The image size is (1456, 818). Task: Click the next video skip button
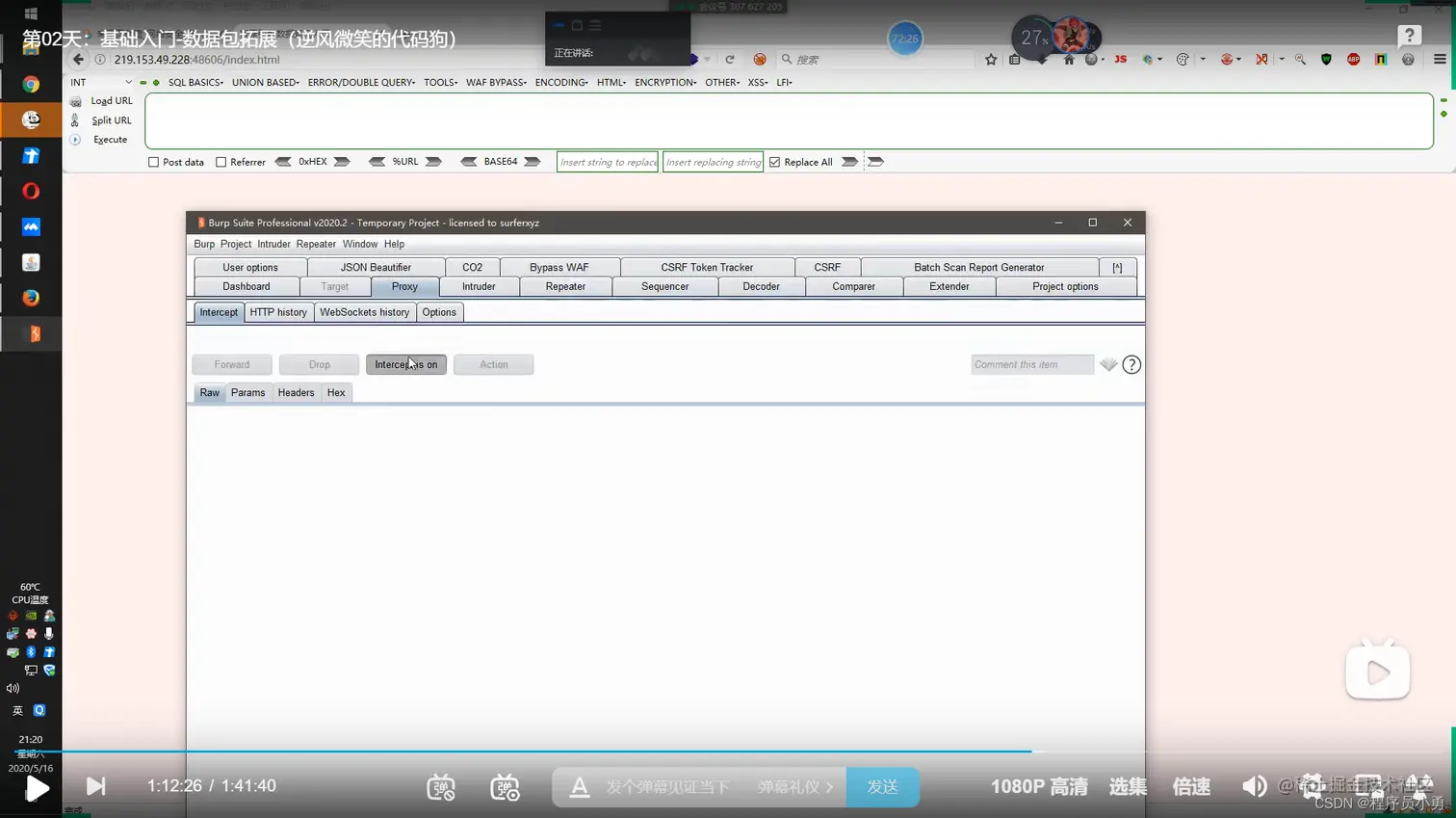(95, 786)
